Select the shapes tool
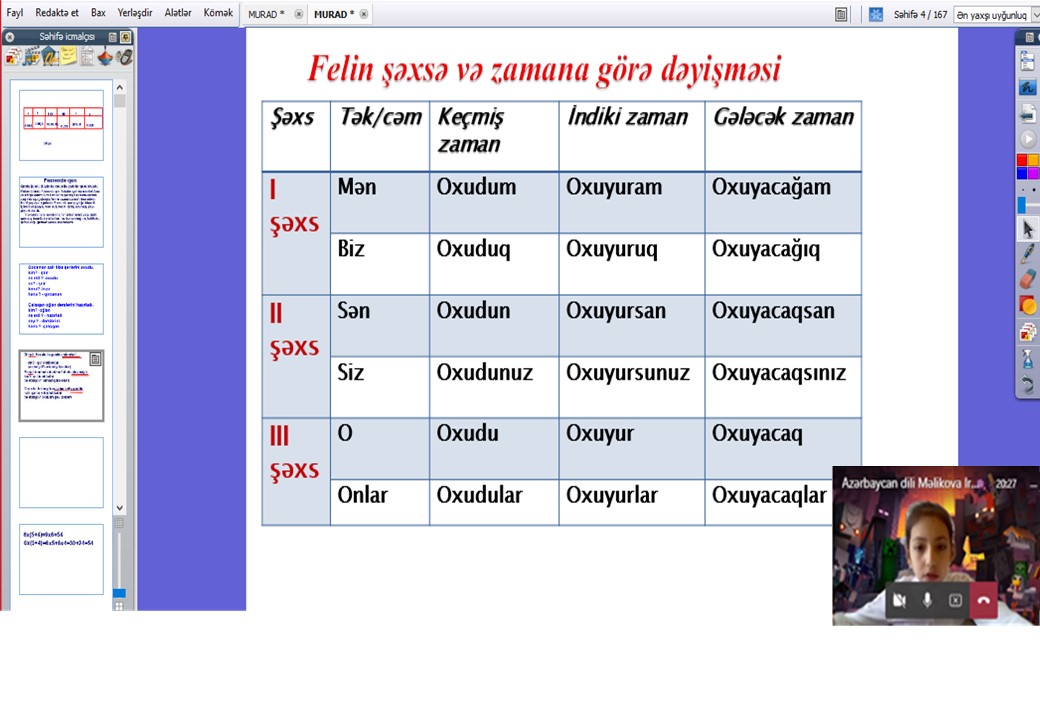 [x=1027, y=306]
